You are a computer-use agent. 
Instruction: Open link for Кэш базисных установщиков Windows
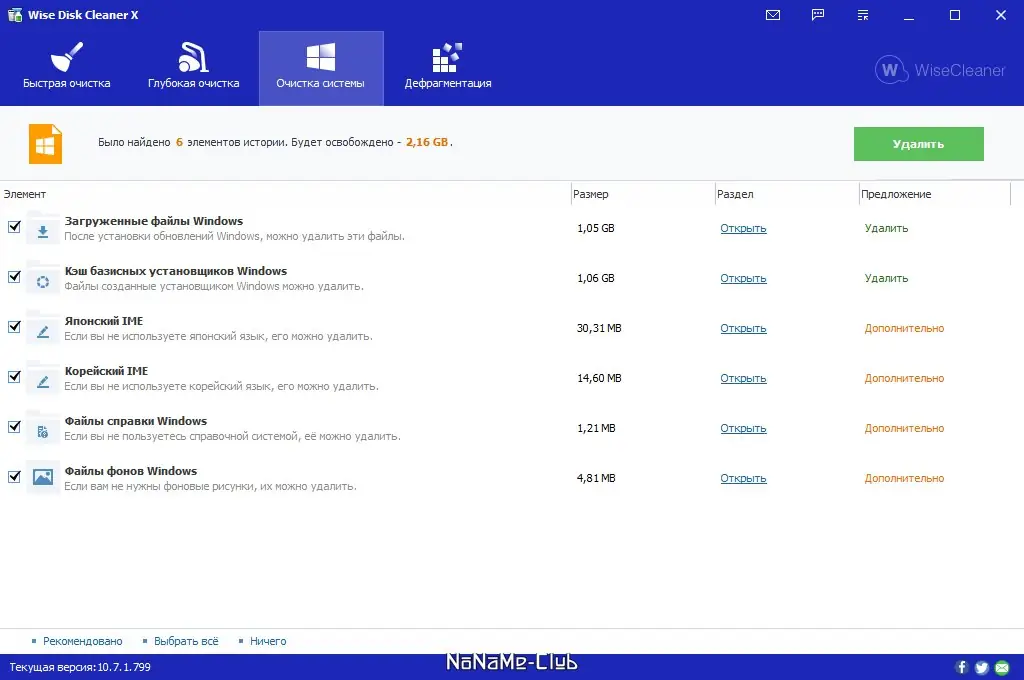click(x=743, y=278)
